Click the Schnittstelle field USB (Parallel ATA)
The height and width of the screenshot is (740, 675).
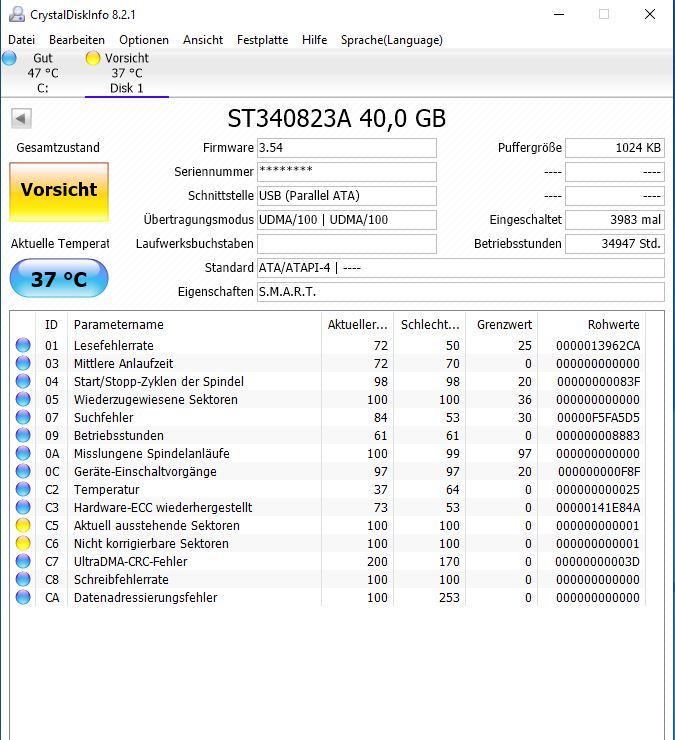coord(347,196)
